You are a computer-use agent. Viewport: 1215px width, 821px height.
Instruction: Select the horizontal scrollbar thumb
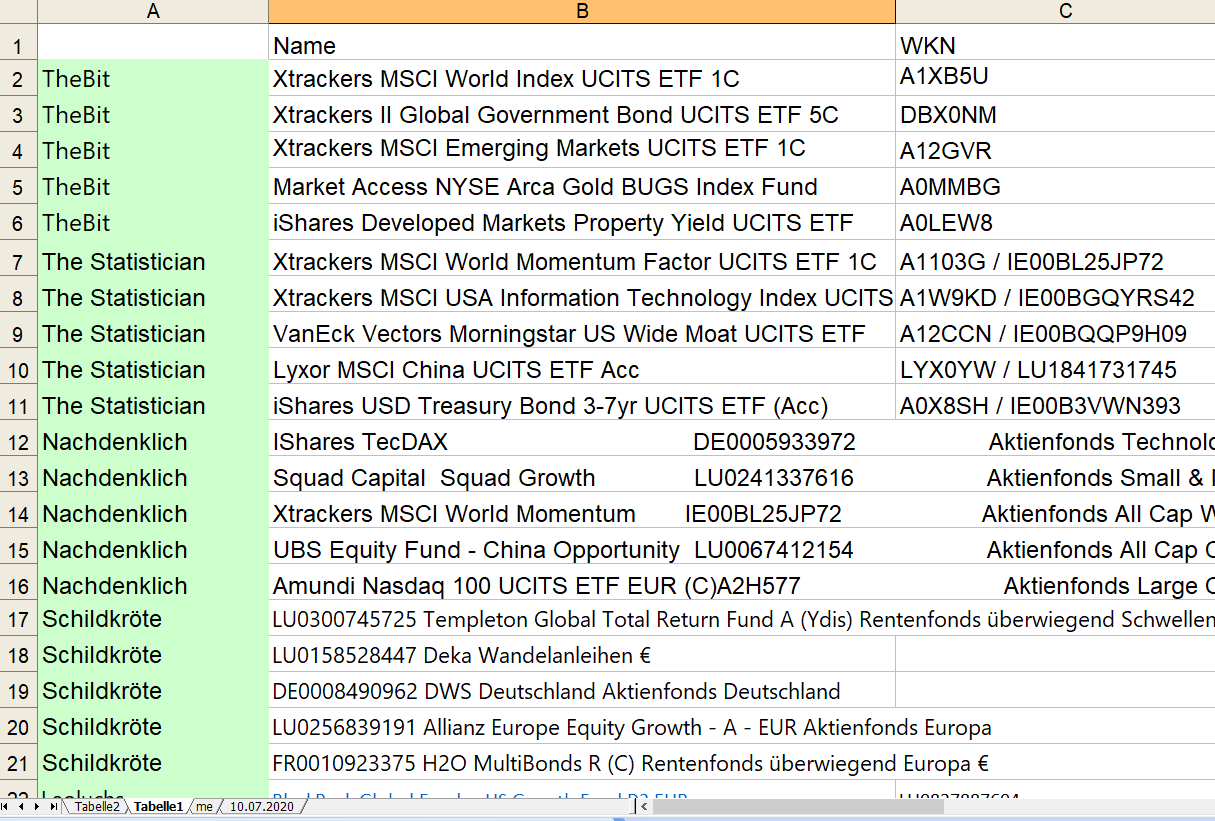pyautogui.click(x=796, y=806)
